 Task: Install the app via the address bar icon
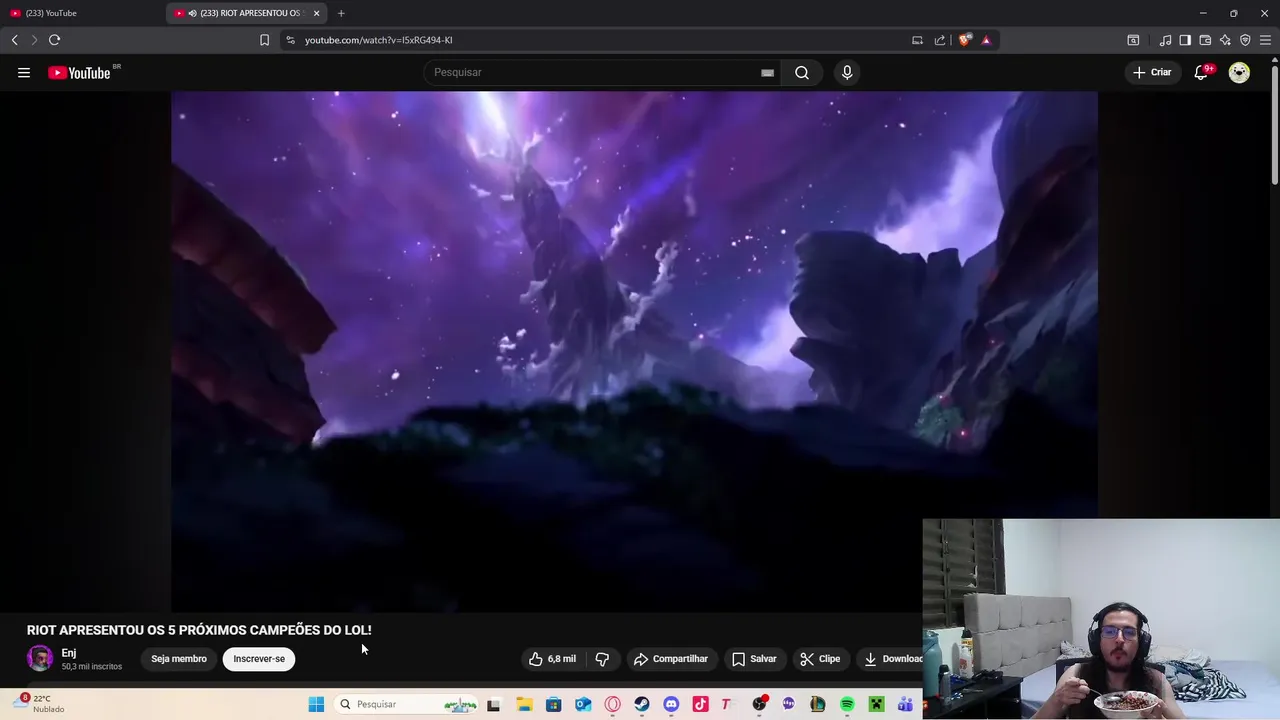pyautogui.click(x=917, y=40)
